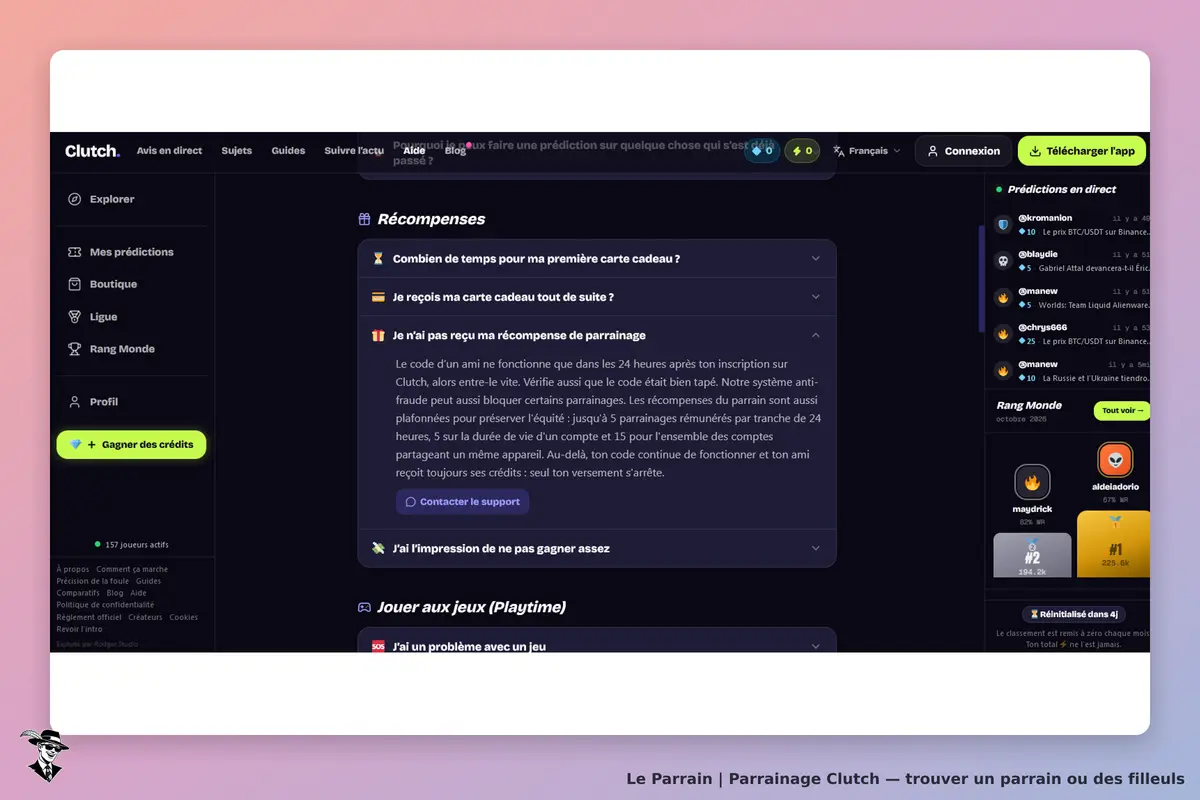Open Guides in the top navigation

click(288, 151)
